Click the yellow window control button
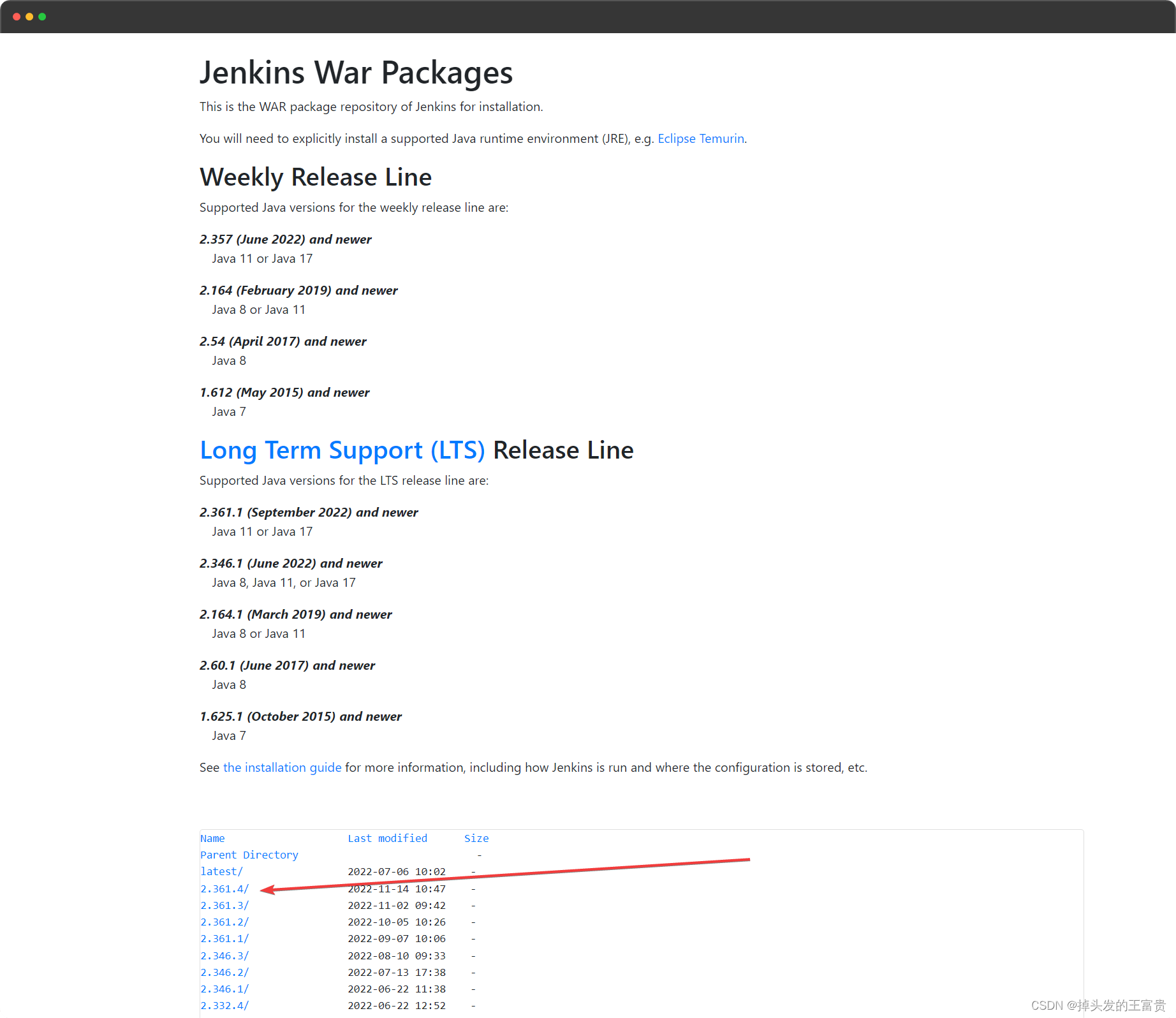Image resolution: width=1176 pixels, height=1018 pixels. (x=29, y=17)
